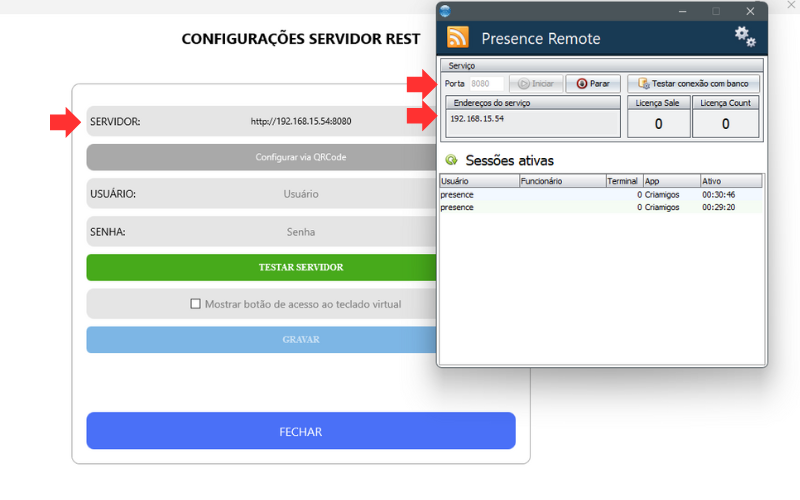Sort sessions by App column header
The width and height of the screenshot is (800, 500).
[x=671, y=181]
